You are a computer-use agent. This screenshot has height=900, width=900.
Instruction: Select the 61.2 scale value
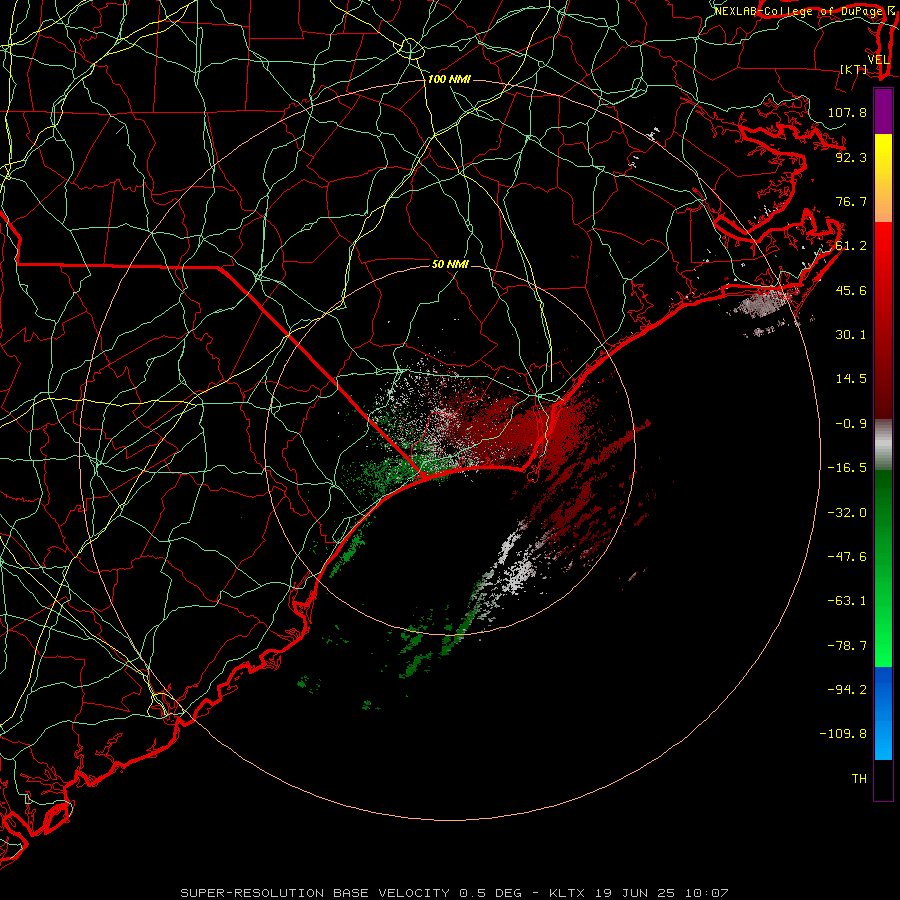[851, 246]
